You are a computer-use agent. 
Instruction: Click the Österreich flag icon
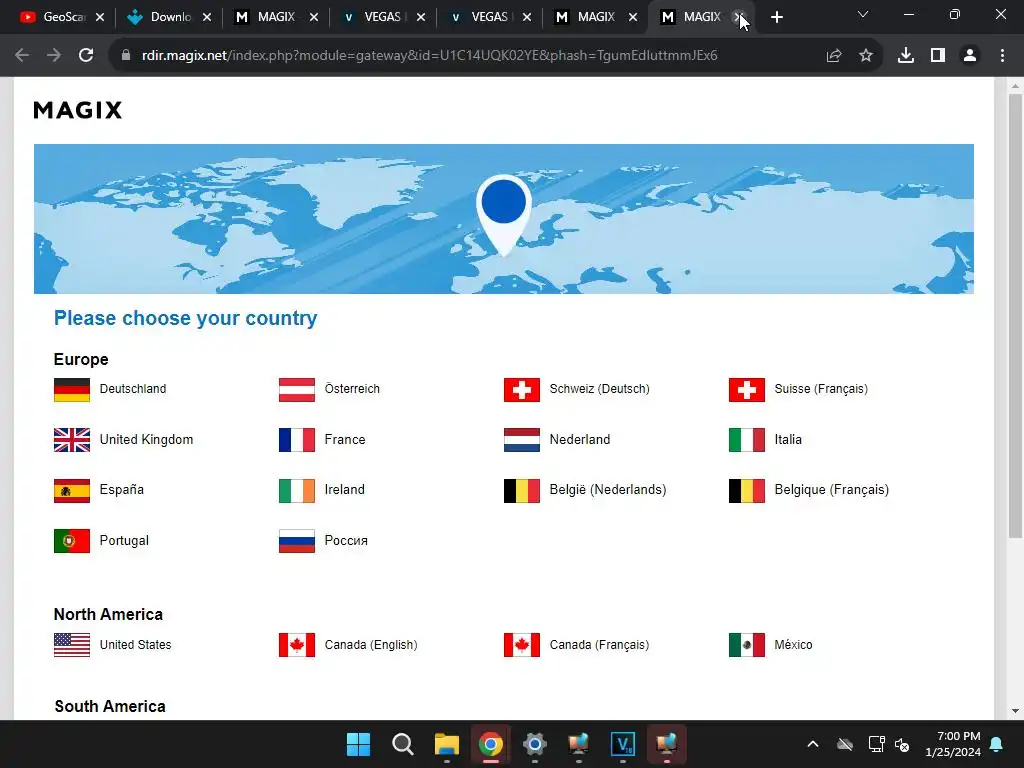coord(296,390)
